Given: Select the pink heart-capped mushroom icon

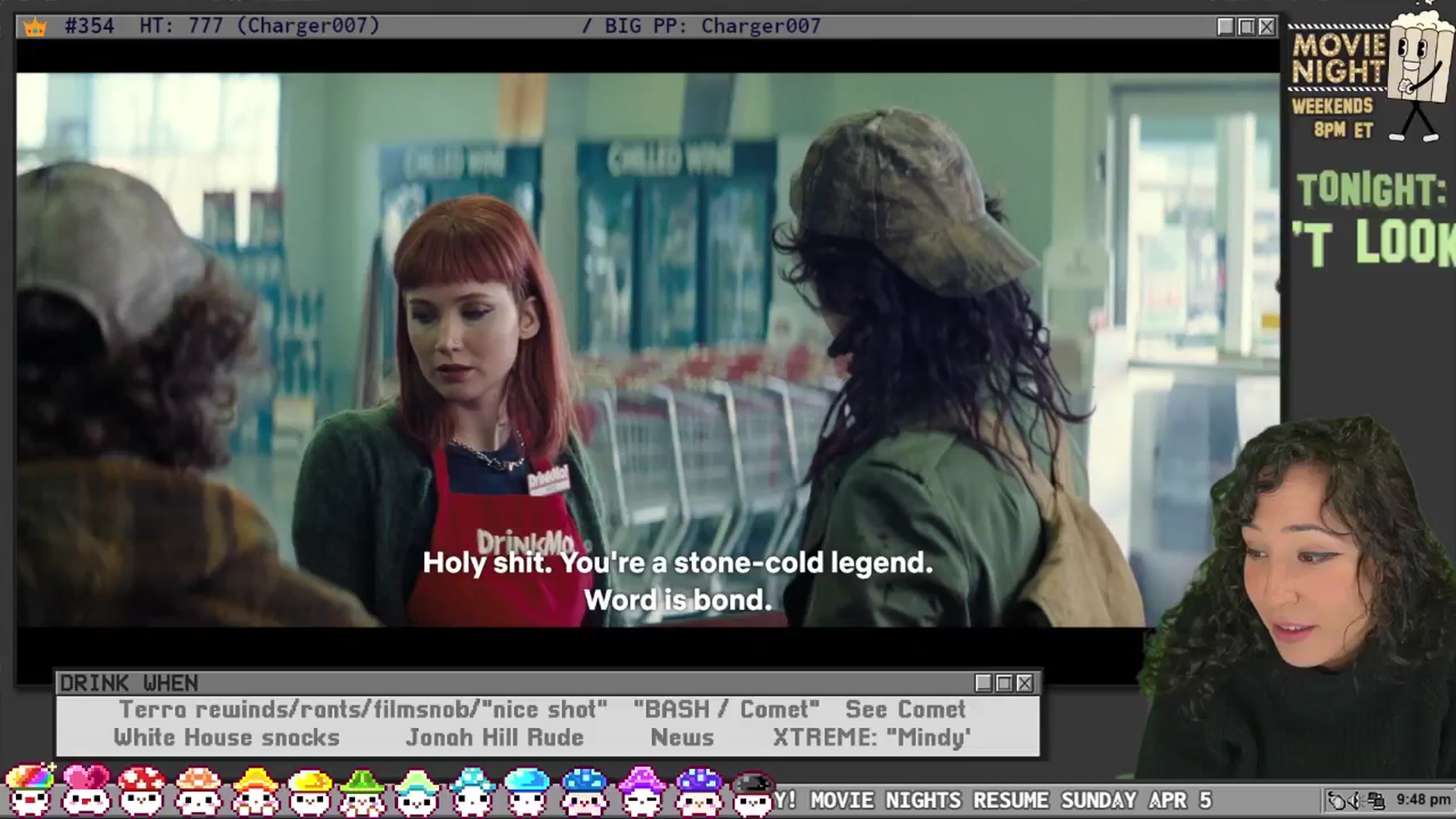Looking at the screenshot, I should point(85,790).
